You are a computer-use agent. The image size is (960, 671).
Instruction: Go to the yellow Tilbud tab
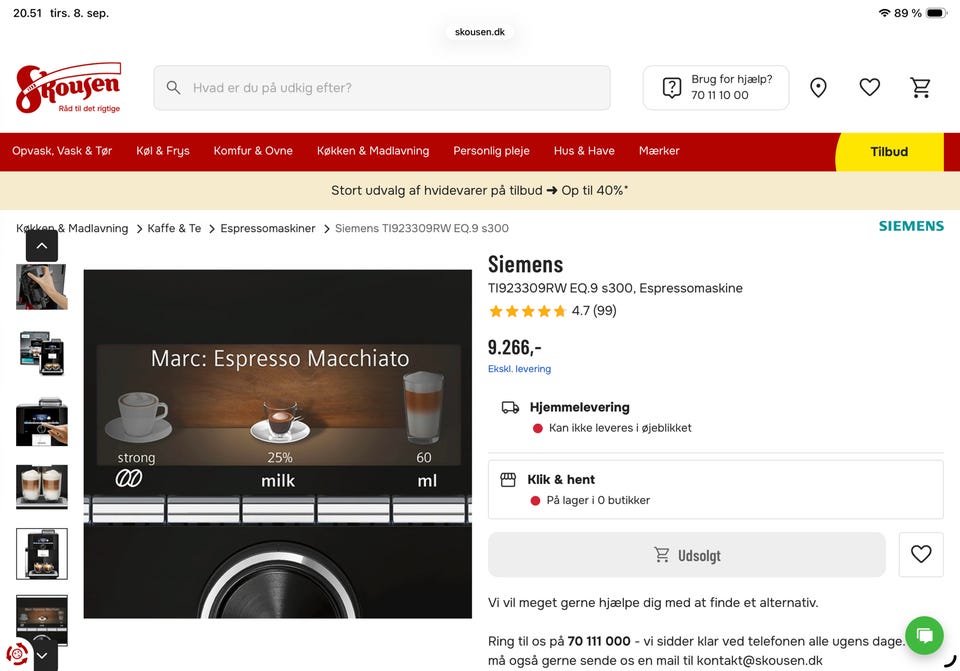point(889,152)
